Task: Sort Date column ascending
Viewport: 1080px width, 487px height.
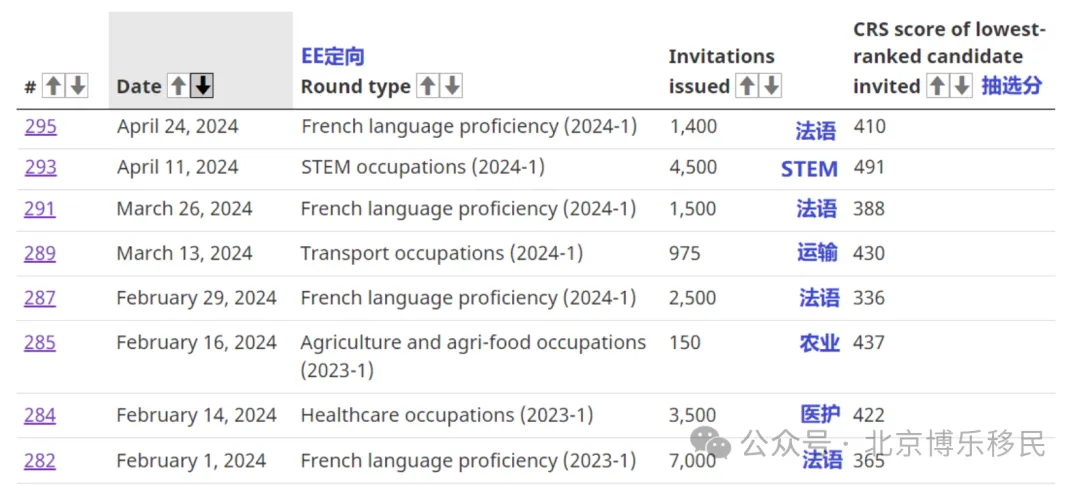Action: pos(178,86)
